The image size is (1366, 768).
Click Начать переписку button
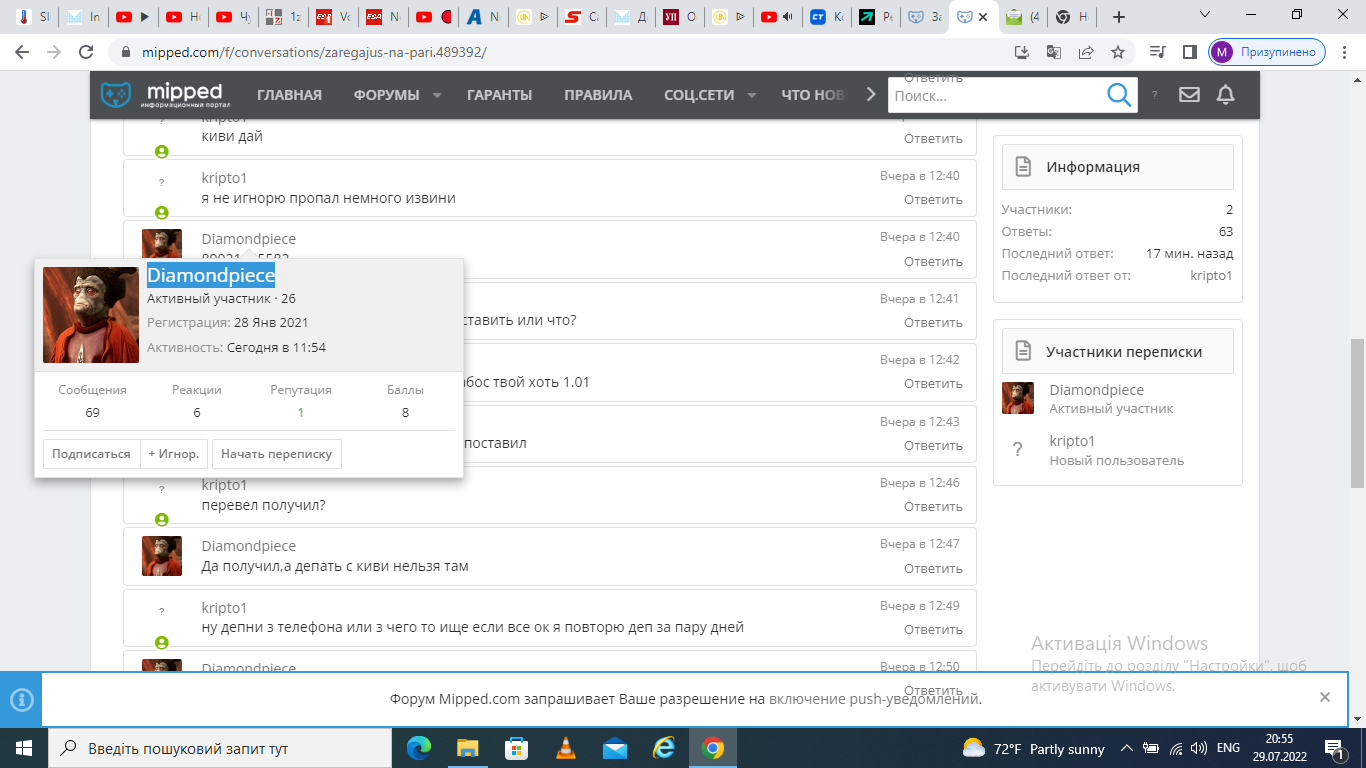click(276, 454)
